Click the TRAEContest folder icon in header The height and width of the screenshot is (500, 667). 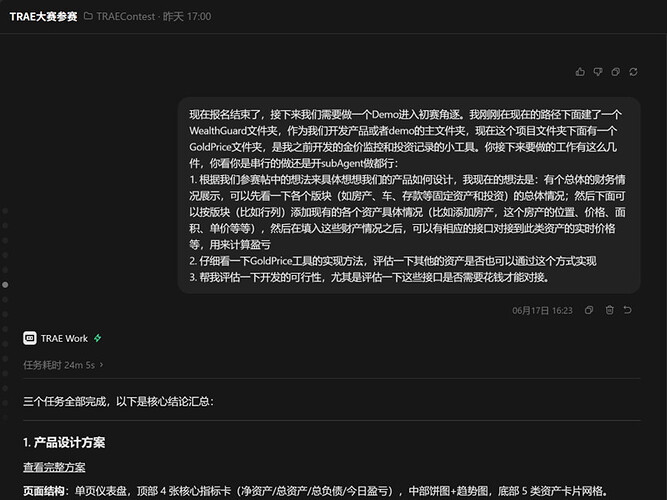pyautogui.click(x=88, y=16)
